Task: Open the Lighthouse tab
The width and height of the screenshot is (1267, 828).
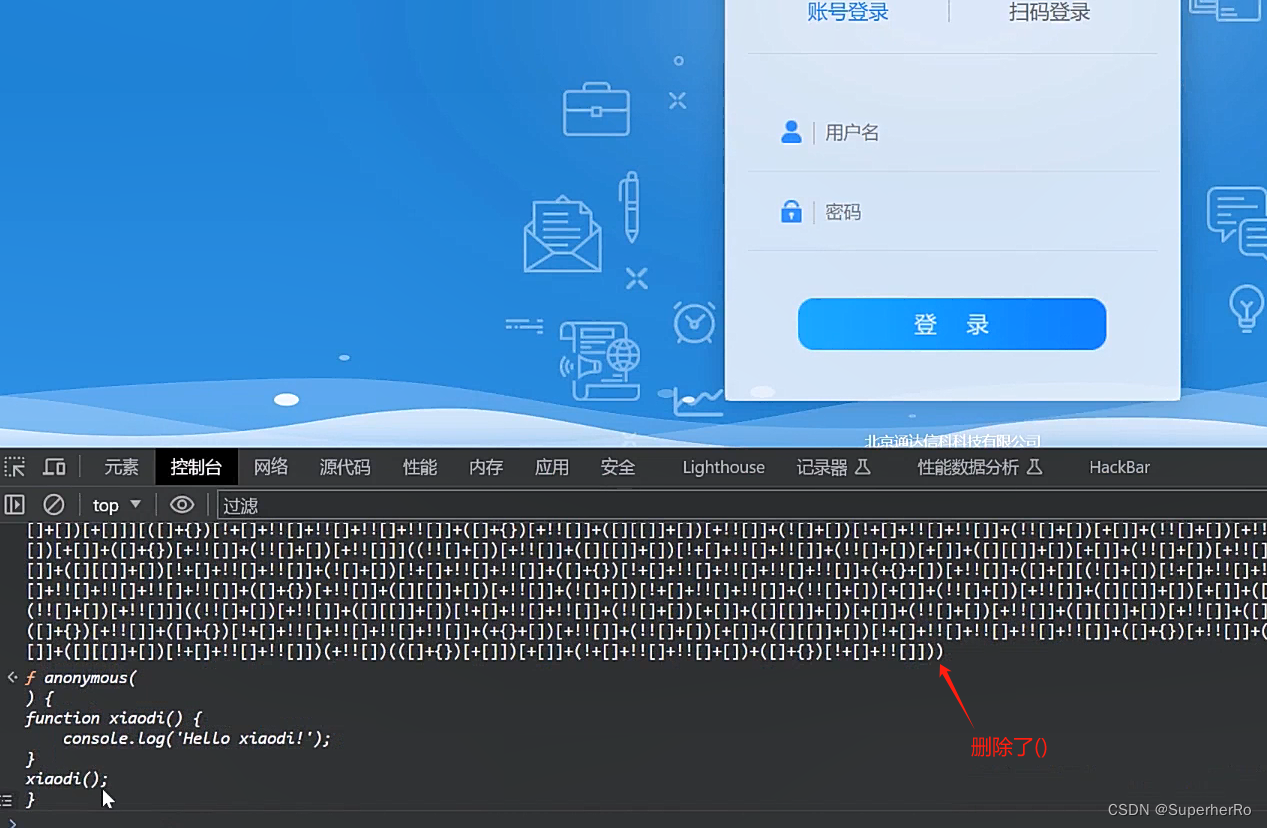Action: (724, 467)
